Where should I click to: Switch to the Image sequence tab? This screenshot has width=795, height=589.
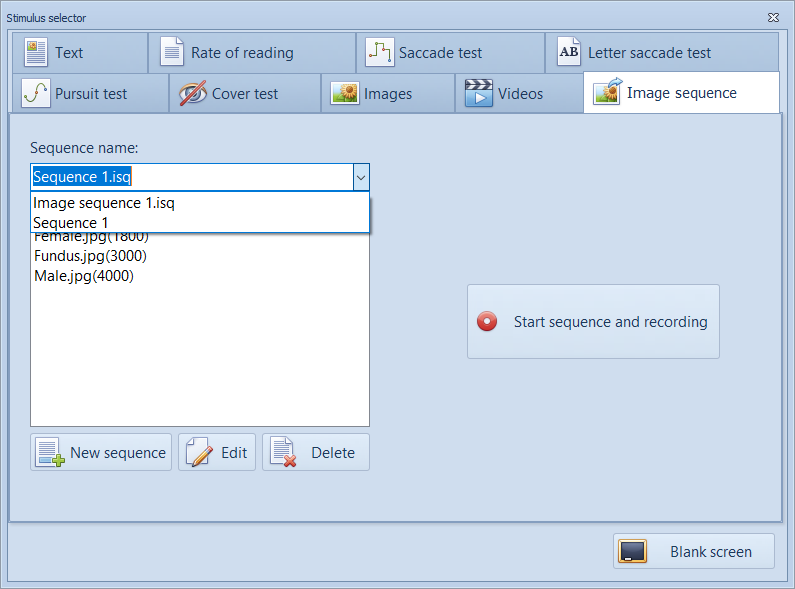681,93
